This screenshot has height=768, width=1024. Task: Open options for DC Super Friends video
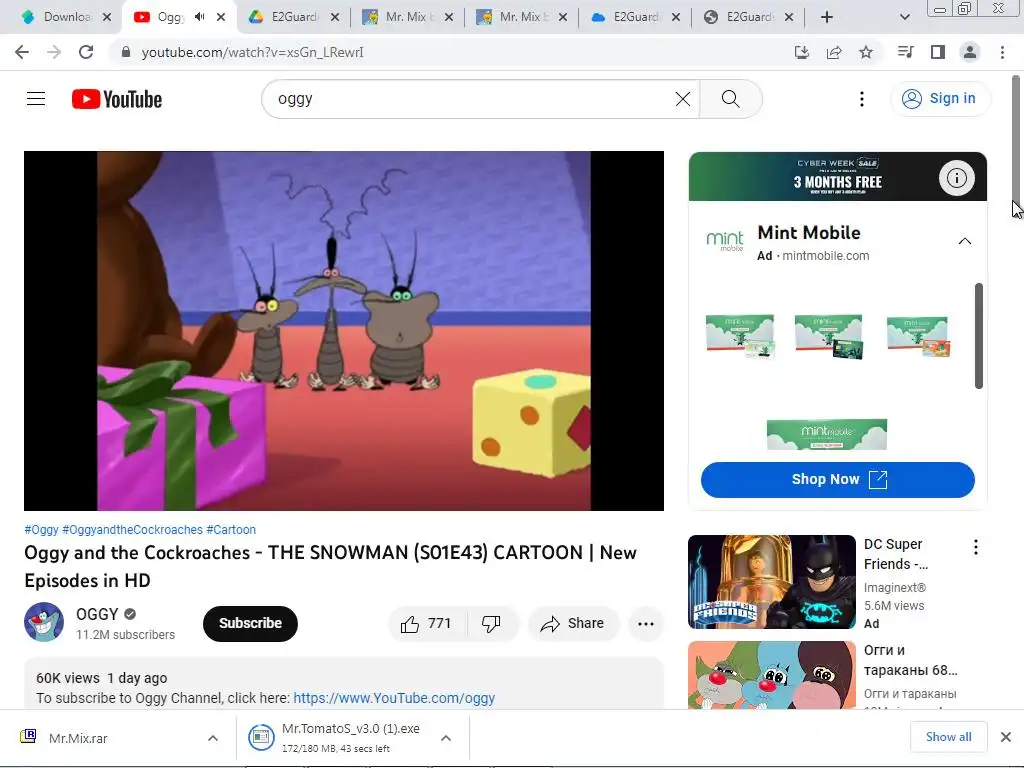click(976, 547)
